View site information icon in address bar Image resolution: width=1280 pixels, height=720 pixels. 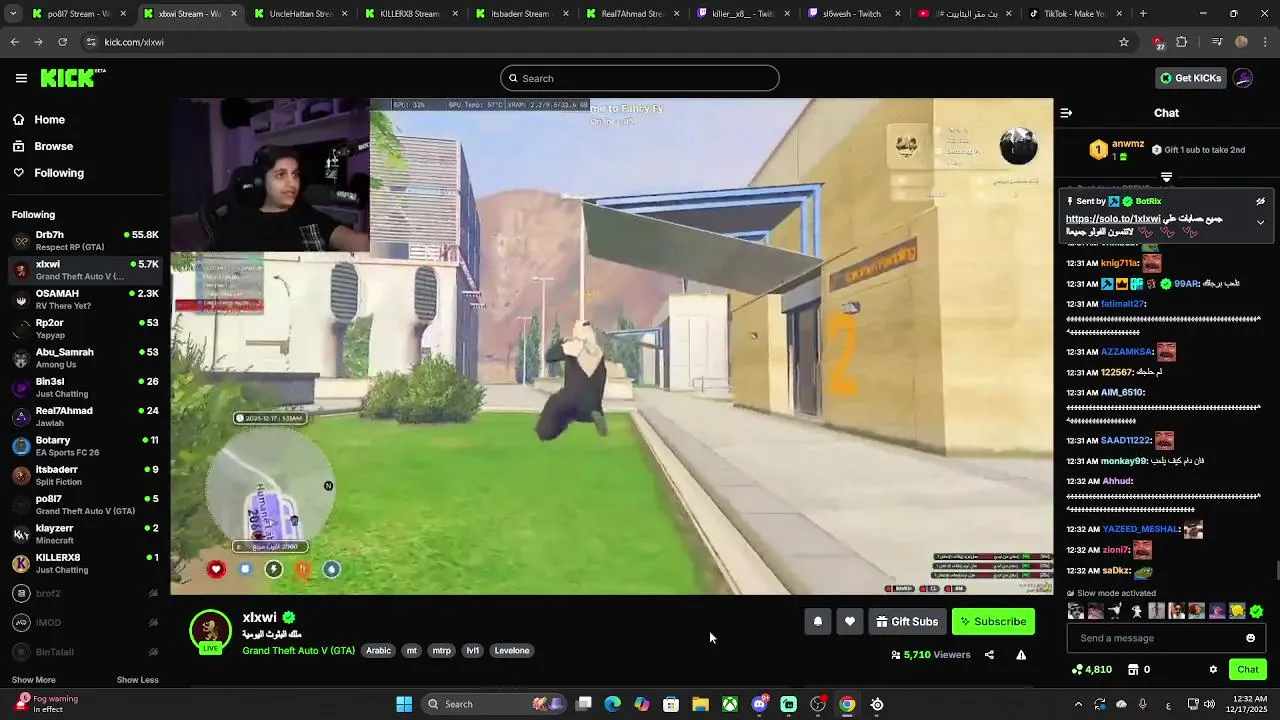coord(91,42)
